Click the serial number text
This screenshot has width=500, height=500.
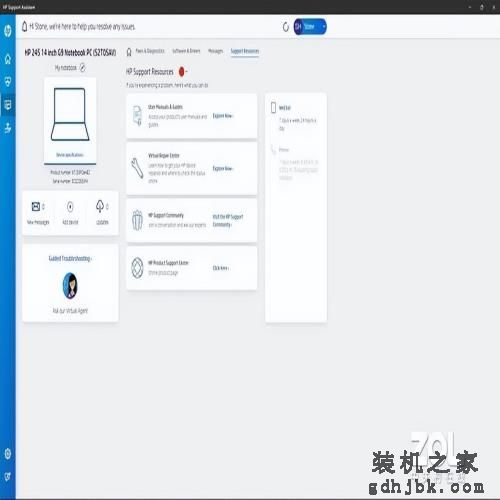[x=70, y=181]
